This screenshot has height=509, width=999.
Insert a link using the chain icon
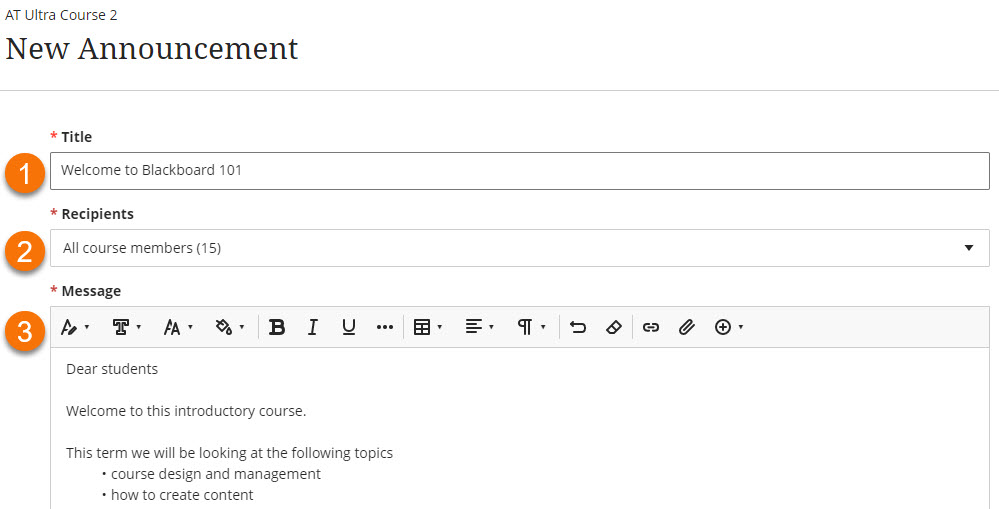(651, 327)
